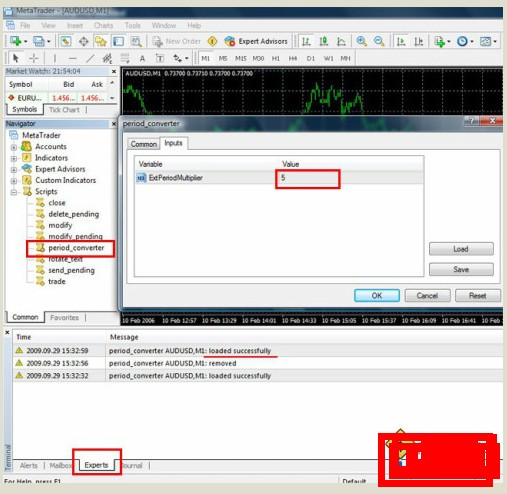Select the trendline tool

(x=90, y=58)
